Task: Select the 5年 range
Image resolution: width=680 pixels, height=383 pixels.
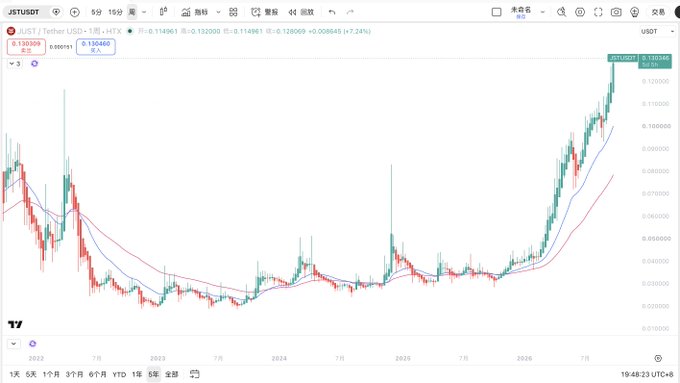Action: [x=154, y=374]
